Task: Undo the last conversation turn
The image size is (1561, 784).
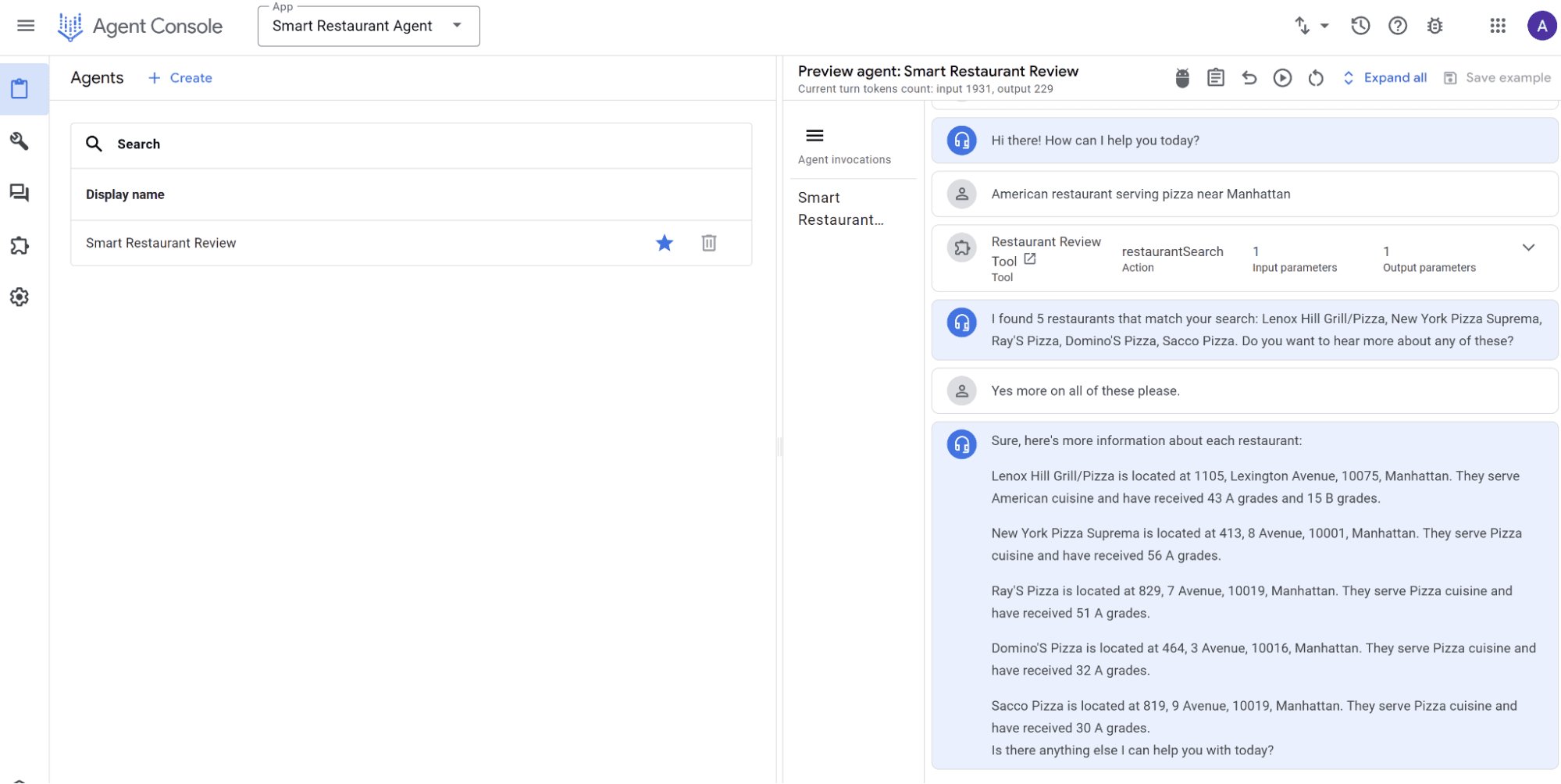Action: coord(1249,78)
